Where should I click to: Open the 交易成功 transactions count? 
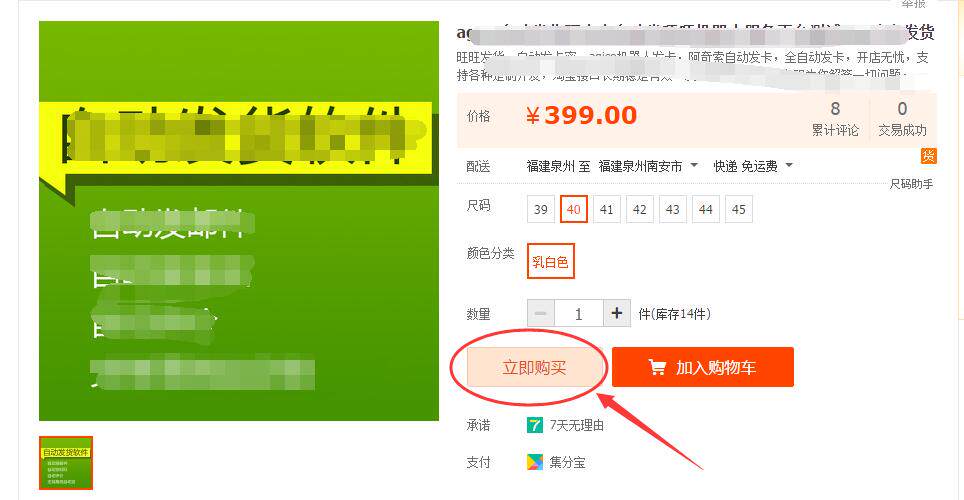902,119
